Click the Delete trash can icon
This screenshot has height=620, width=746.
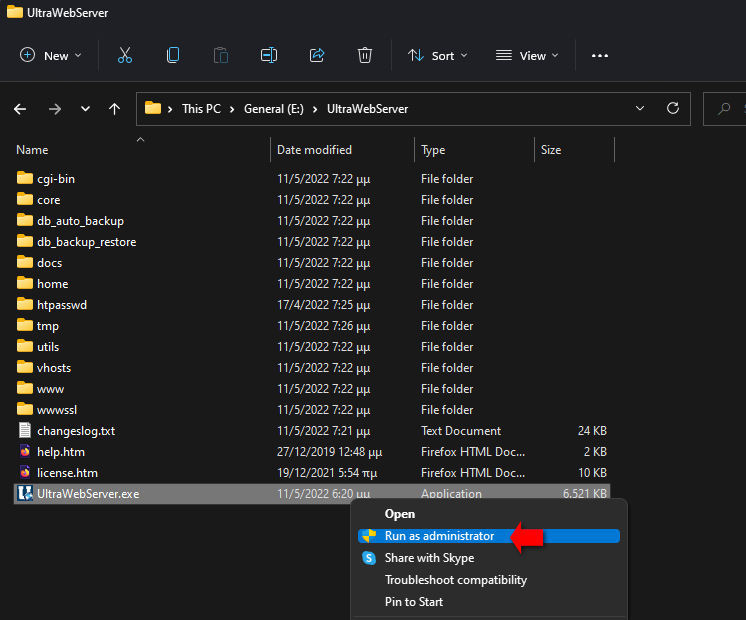[x=365, y=55]
